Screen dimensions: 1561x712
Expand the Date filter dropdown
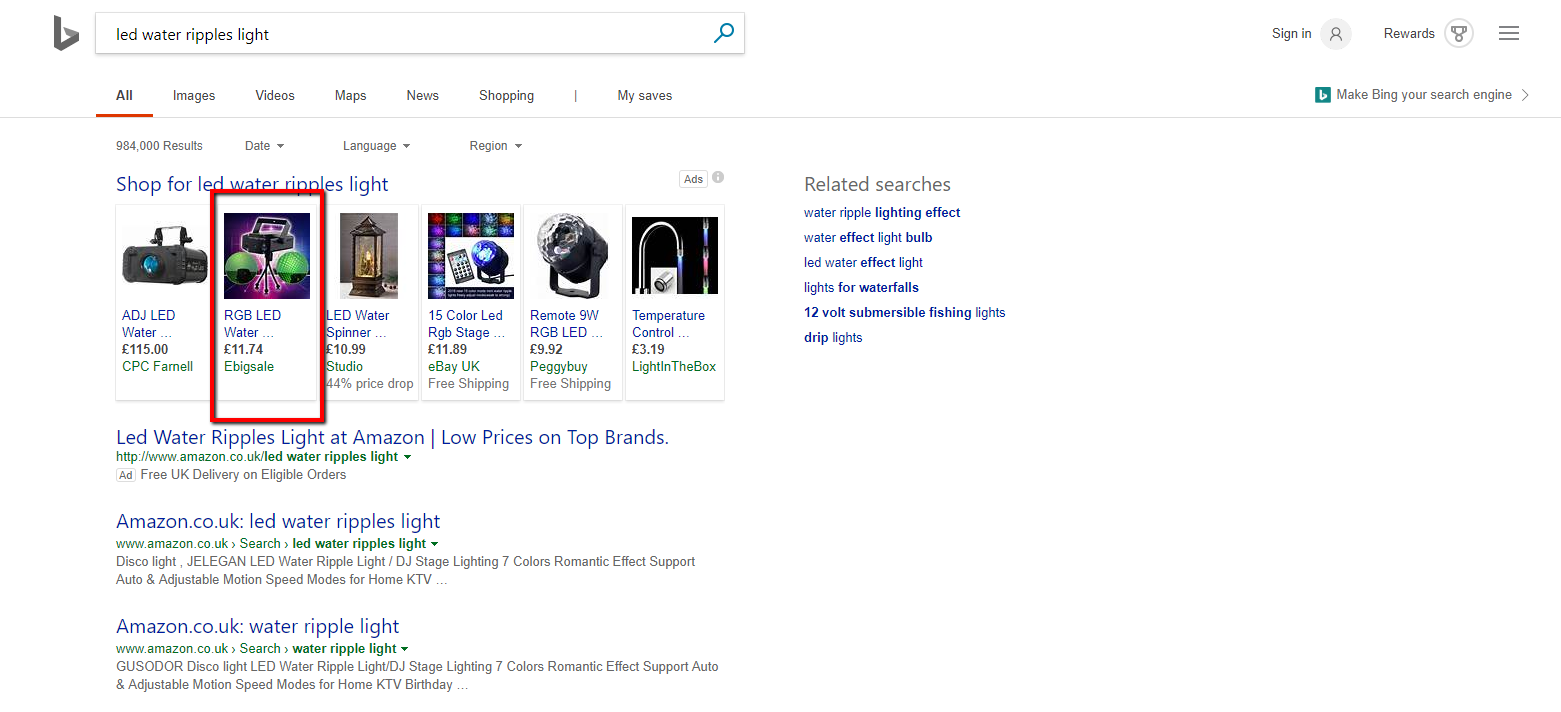264,146
